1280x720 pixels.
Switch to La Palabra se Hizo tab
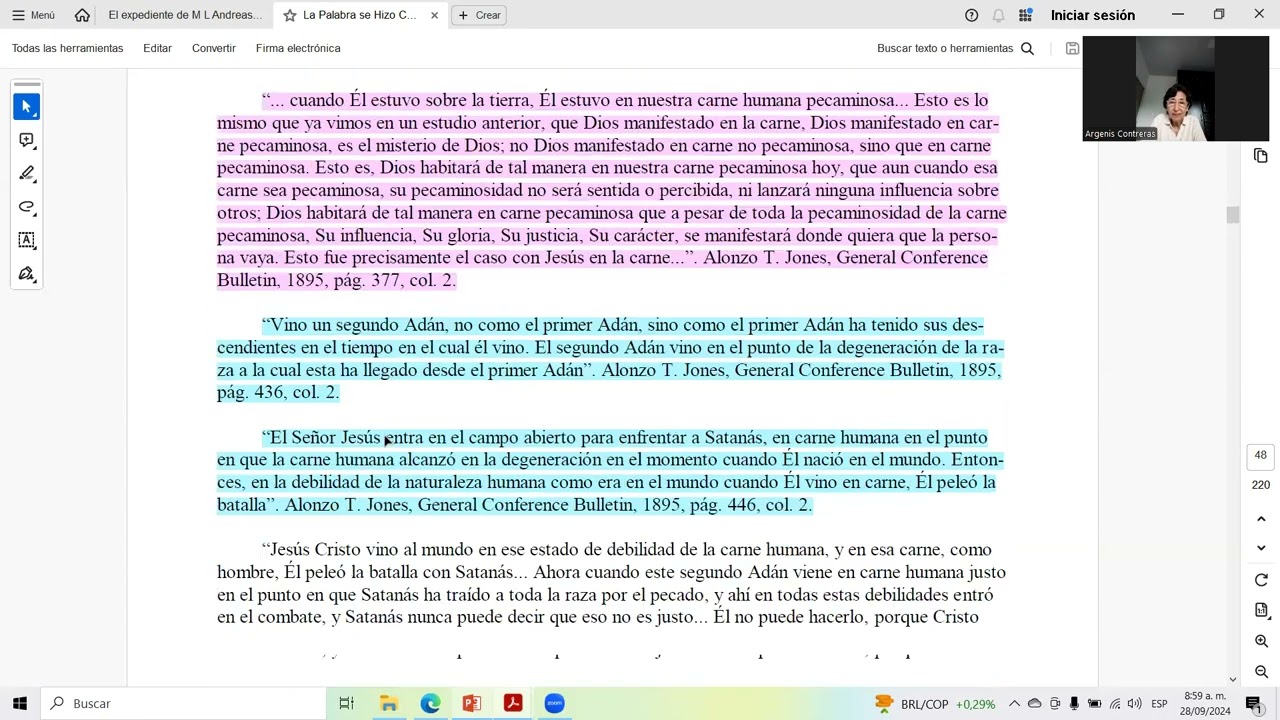coord(360,15)
